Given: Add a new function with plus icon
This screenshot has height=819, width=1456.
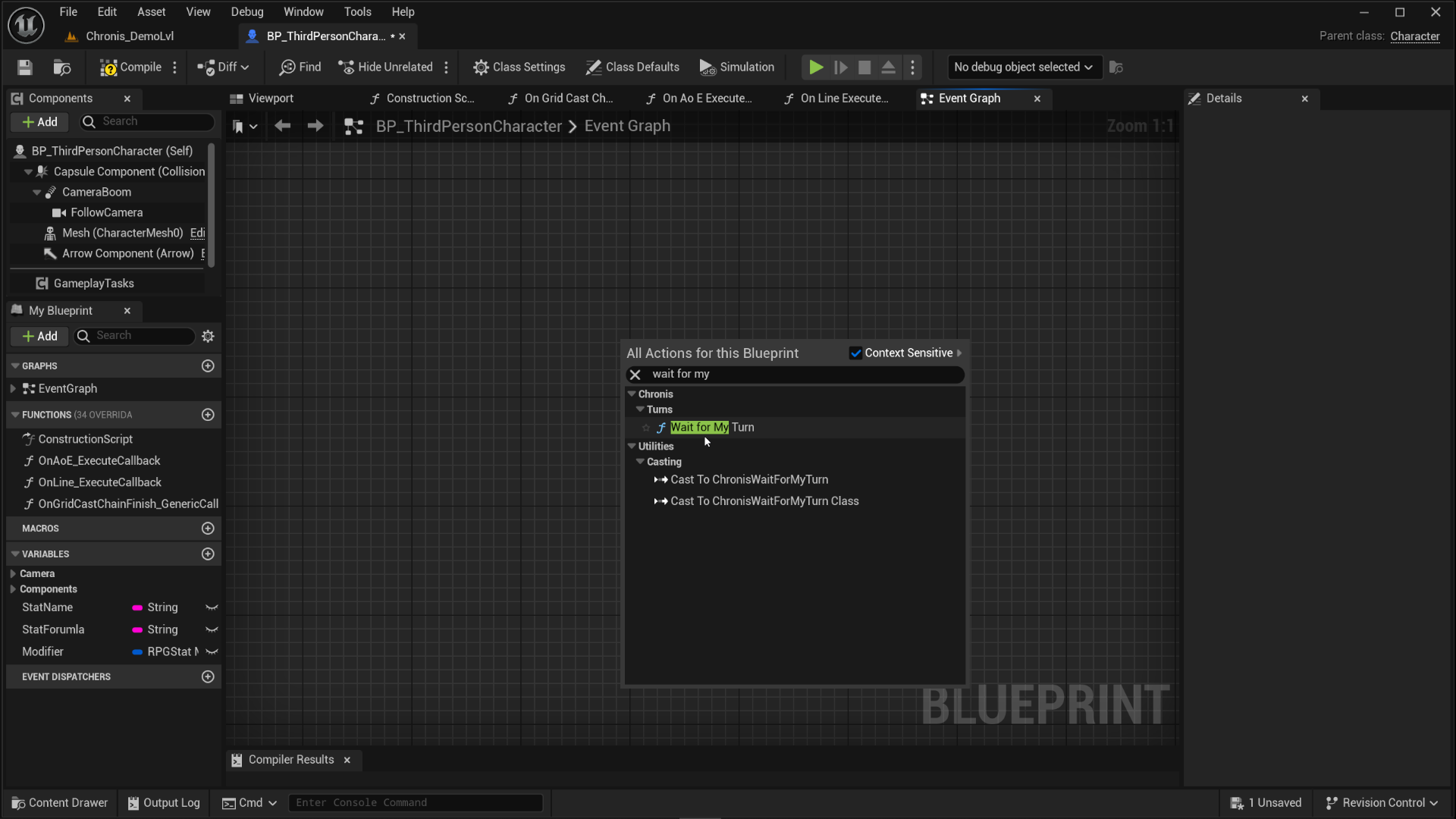Looking at the screenshot, I should pyautogui.click(x=208, y=415).
